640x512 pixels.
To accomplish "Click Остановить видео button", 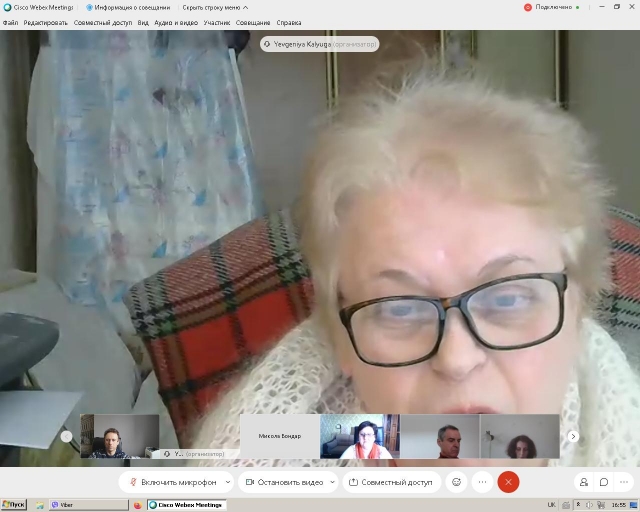I will (x=284, y=482).
